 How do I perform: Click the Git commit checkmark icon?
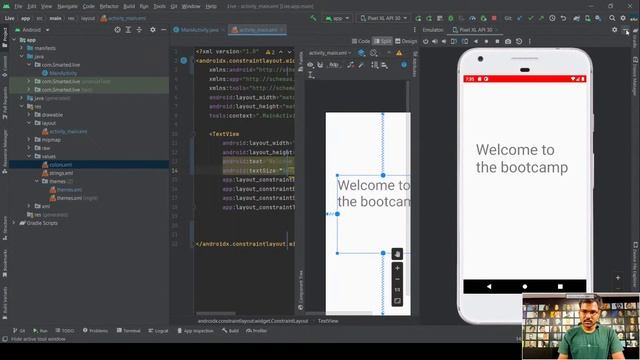(x=530, y=18)
